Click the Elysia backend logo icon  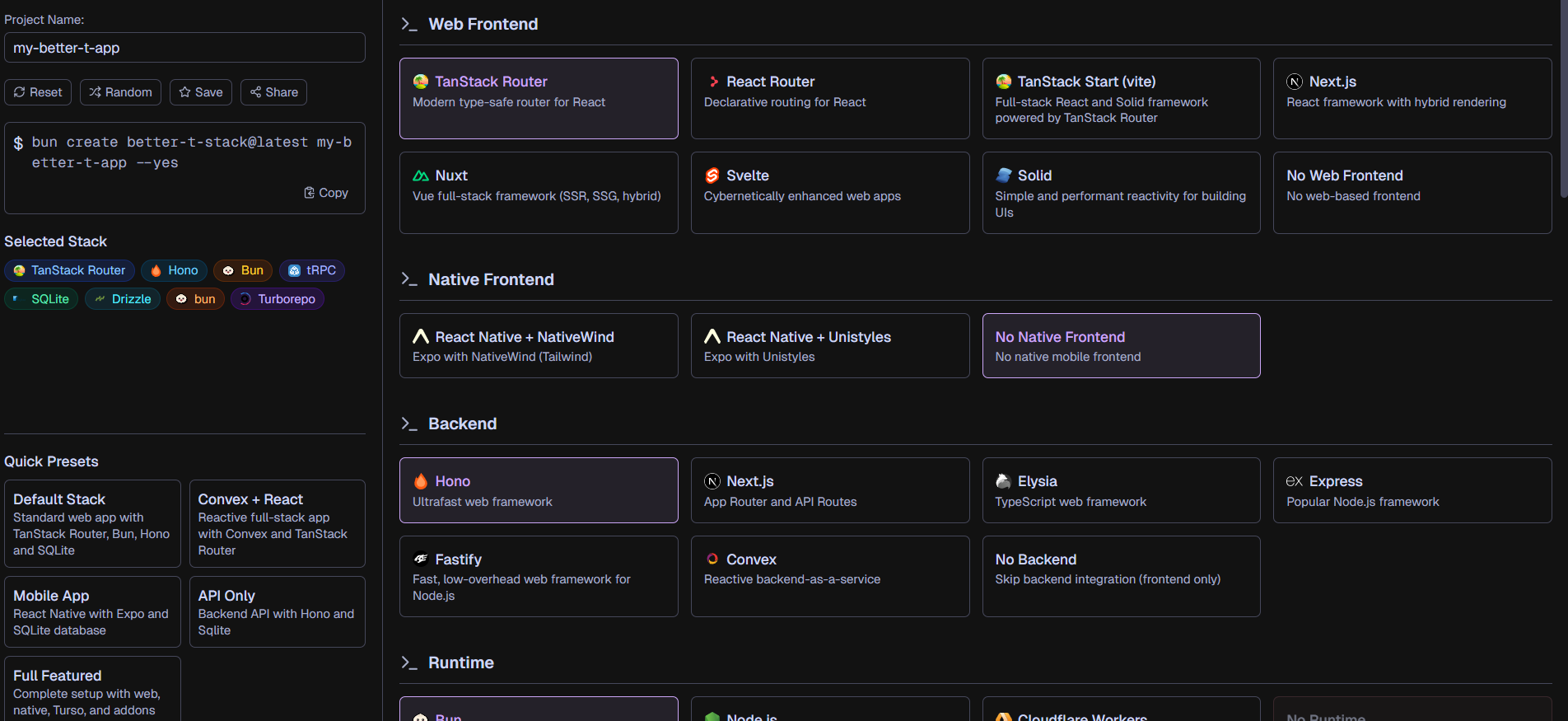[1003, 481]
